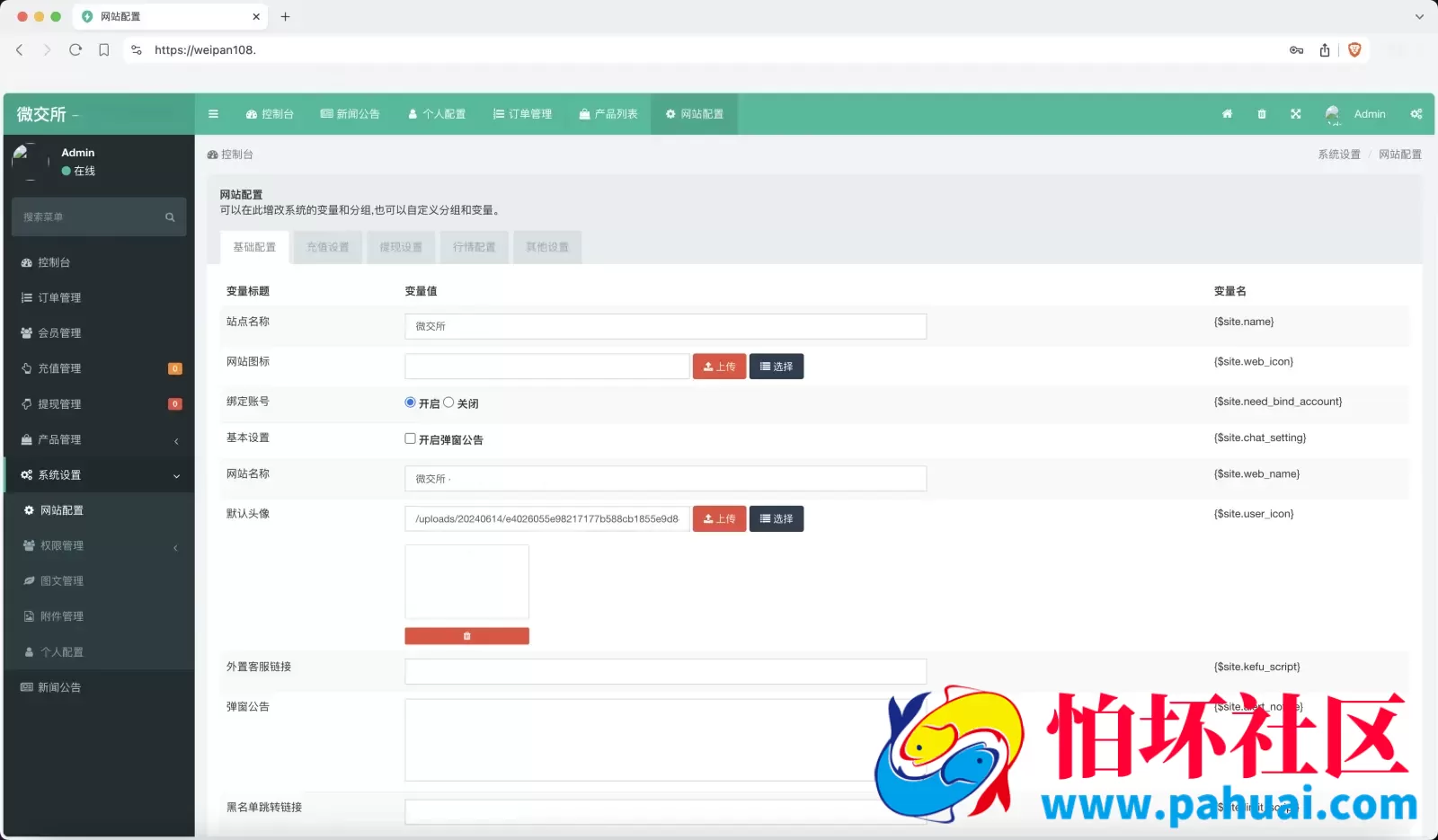This screenshot has width=1438, height=840.
Task: Click the trash clear-cache icon in header
Action: pos(1261,114)
